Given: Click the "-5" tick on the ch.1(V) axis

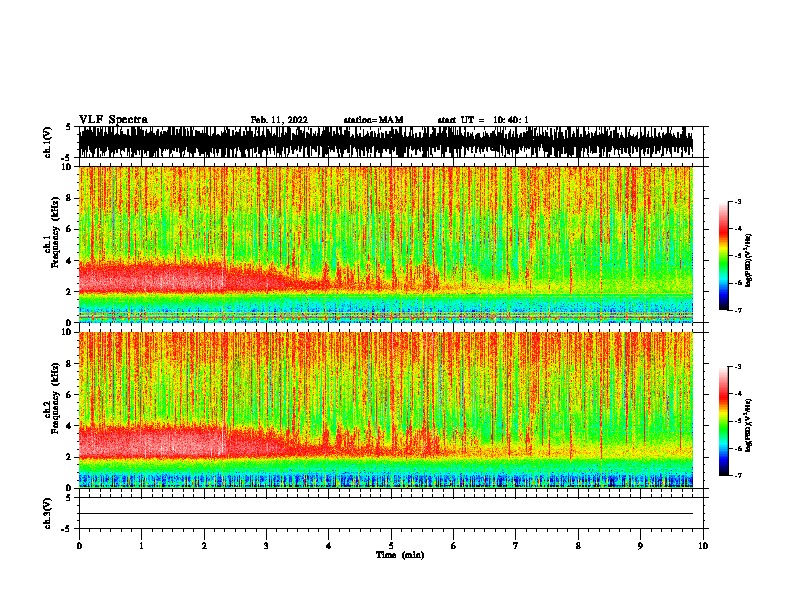Looking at the screenshot, I should tap(67, 158).
